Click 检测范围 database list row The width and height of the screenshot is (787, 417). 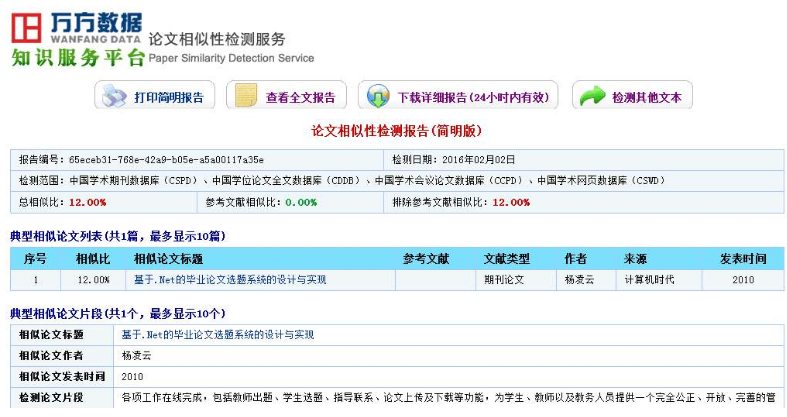[398, 181]
